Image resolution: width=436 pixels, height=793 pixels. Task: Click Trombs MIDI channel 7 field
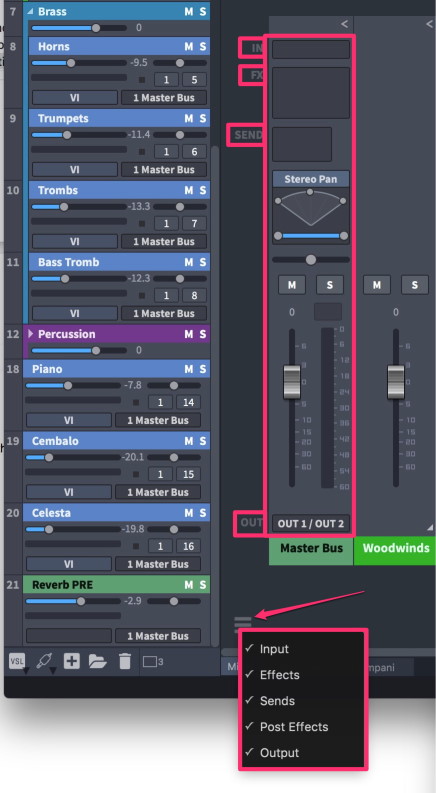click(x=194, y=224)
